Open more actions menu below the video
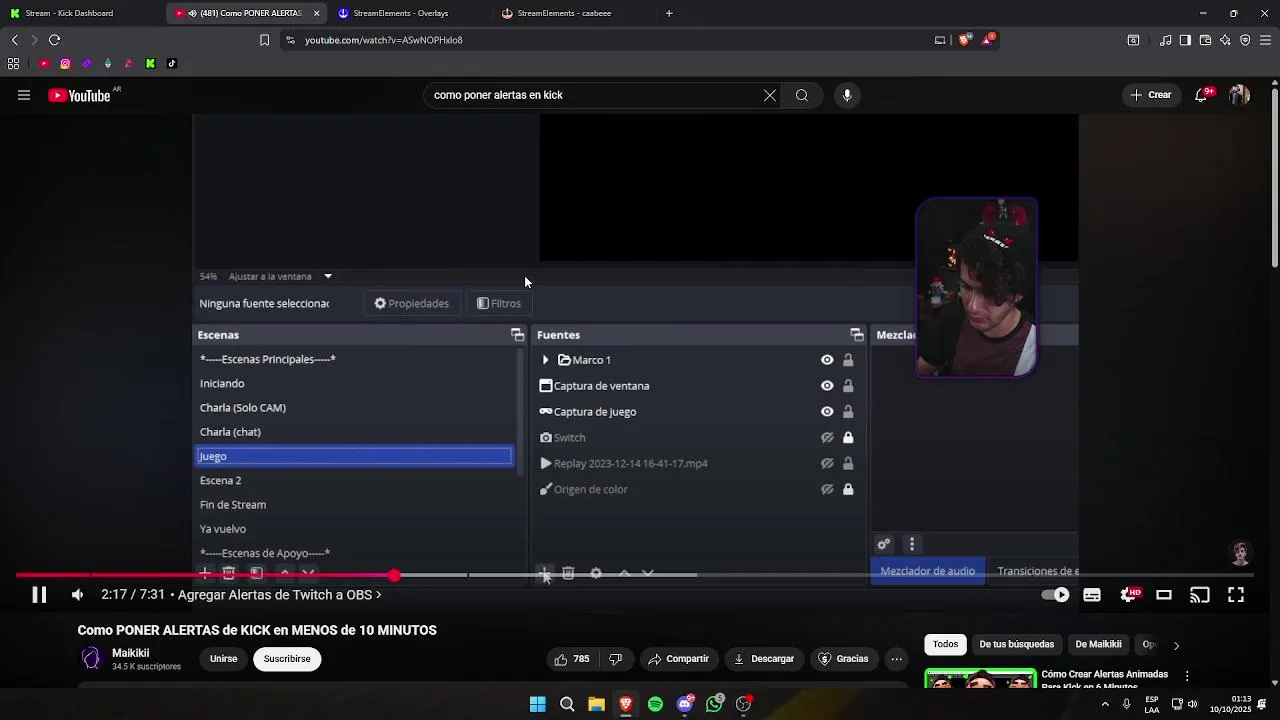Screen dimensions: 1280x720 pyautogui.click(x=897, y=659)
